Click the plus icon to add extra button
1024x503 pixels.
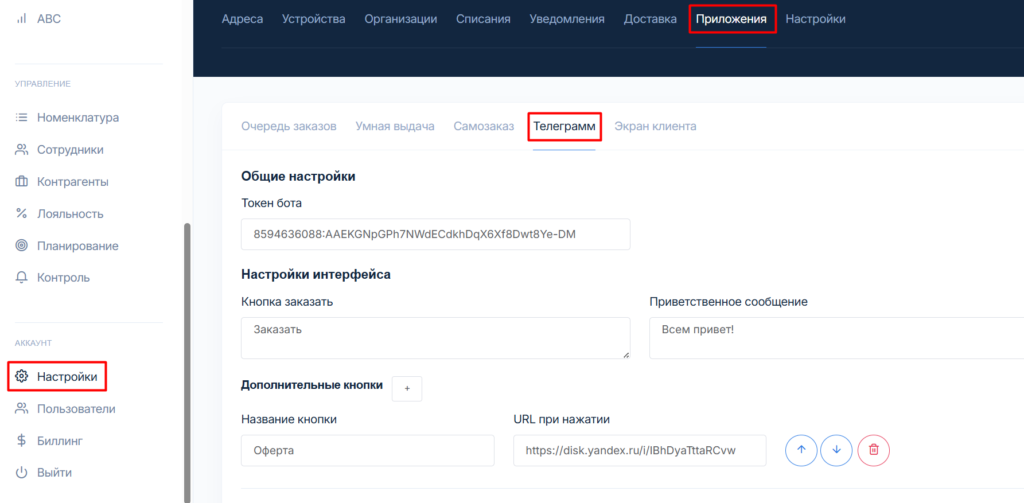406,388
